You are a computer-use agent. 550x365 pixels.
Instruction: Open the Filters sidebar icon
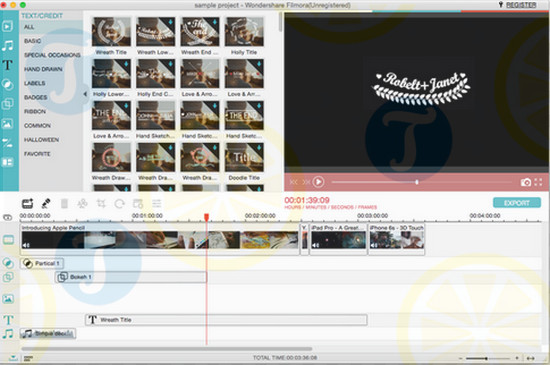[8, 85]
